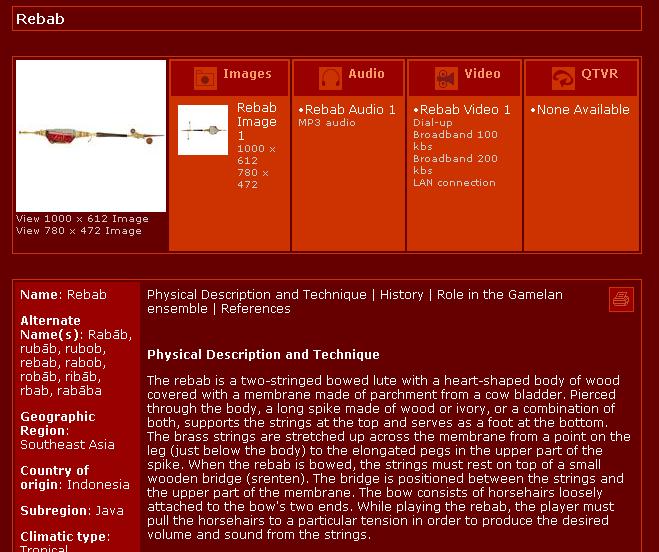Jump to History section

tap(401, 295)
